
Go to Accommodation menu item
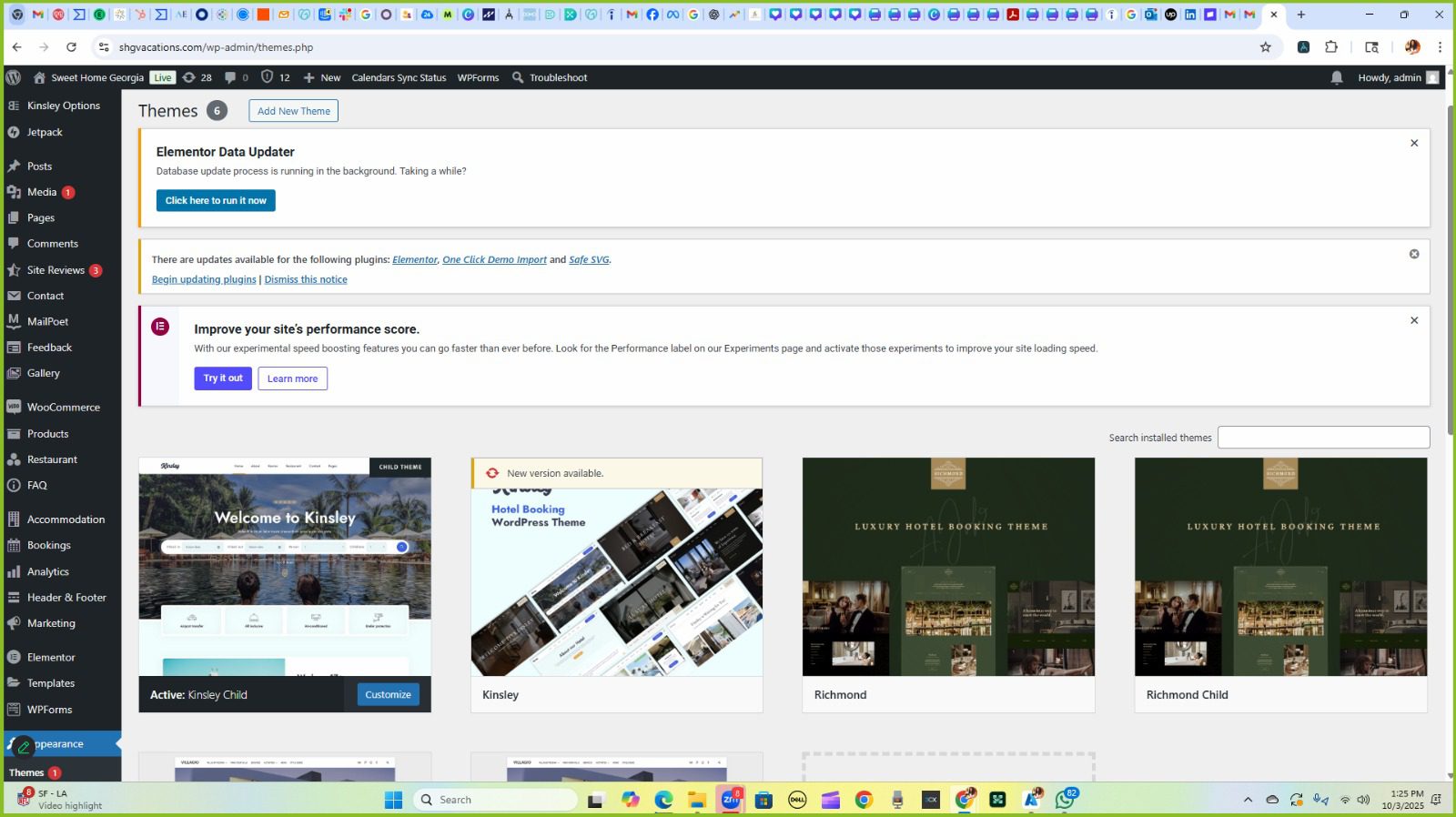[66, 519]
